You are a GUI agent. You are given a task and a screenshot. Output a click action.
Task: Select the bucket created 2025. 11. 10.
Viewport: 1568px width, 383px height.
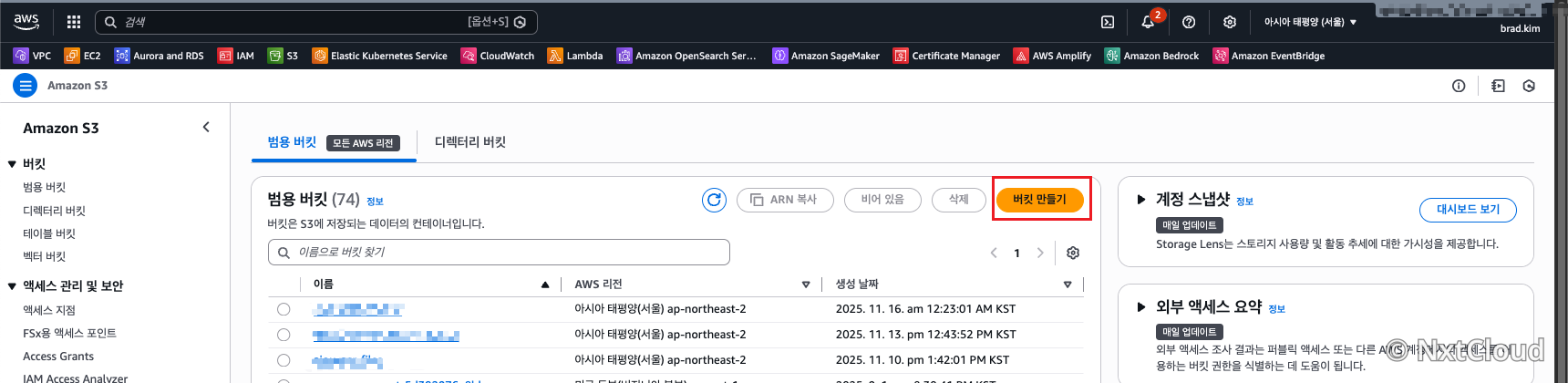point(284,360)
